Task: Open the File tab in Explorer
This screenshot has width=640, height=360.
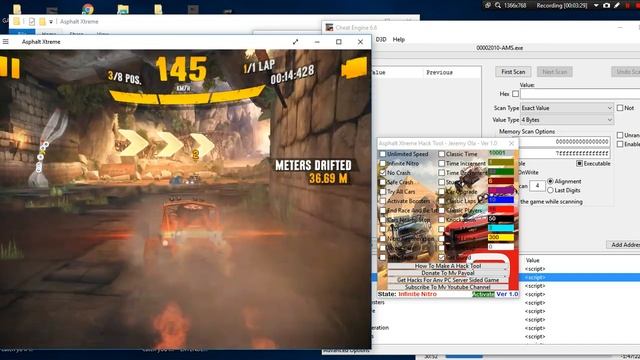Action: point(22,33)
